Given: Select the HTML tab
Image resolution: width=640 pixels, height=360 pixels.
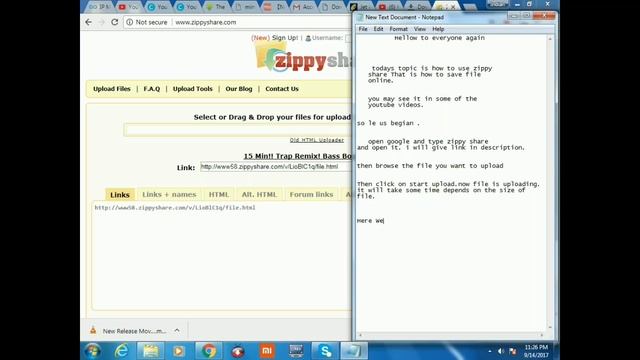Looking at the screenshot, I should click(x=219, y=195).
